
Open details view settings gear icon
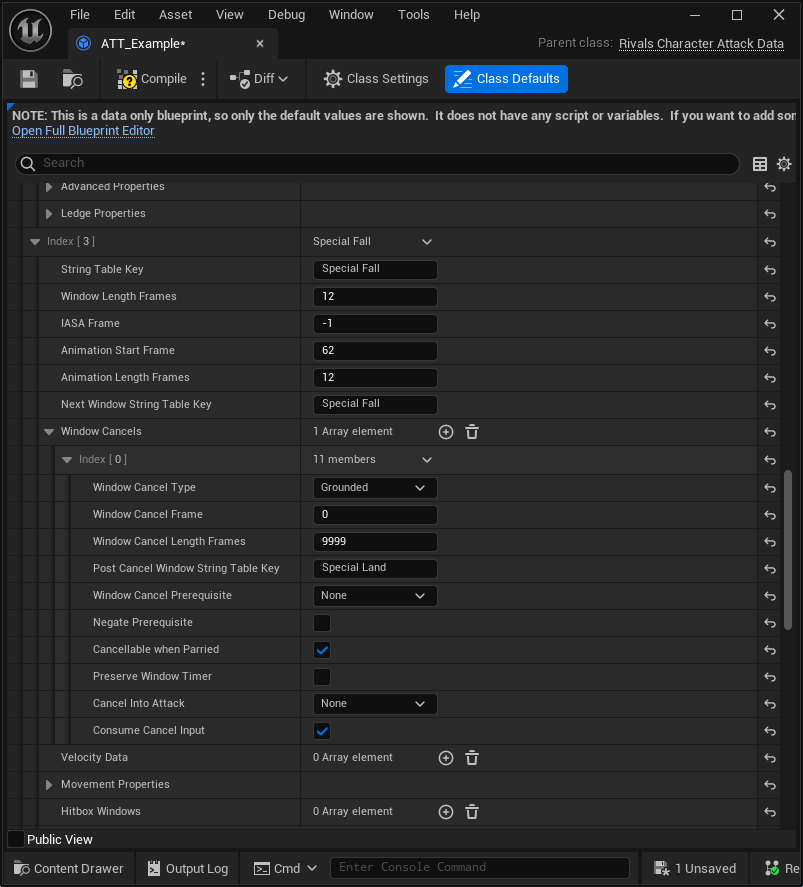[784, 164]
